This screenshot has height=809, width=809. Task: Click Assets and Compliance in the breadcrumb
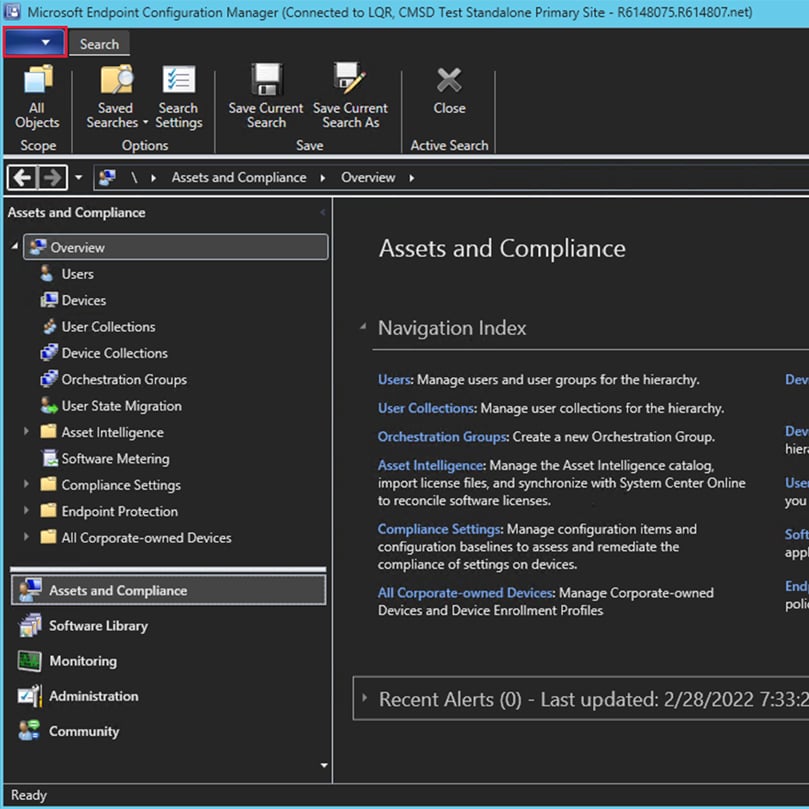pos(238,177)
